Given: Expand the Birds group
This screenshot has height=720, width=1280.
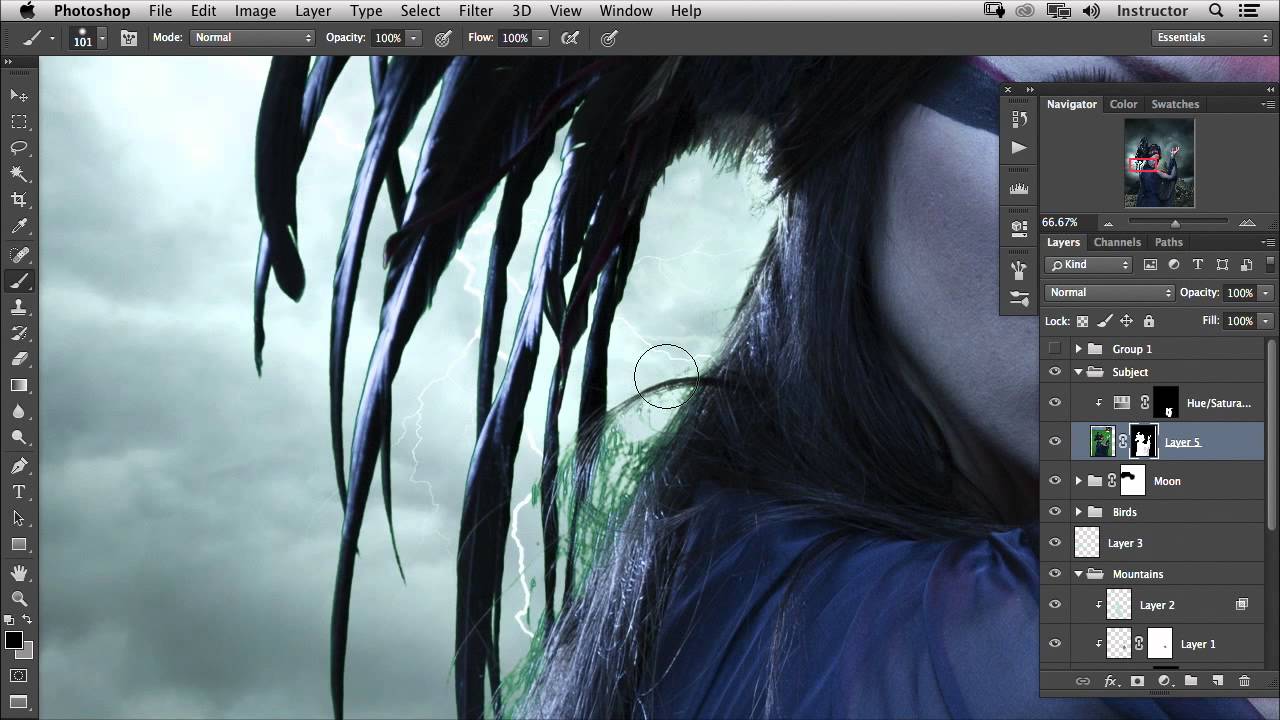Looking at the screenshot, I should 1078,512.
